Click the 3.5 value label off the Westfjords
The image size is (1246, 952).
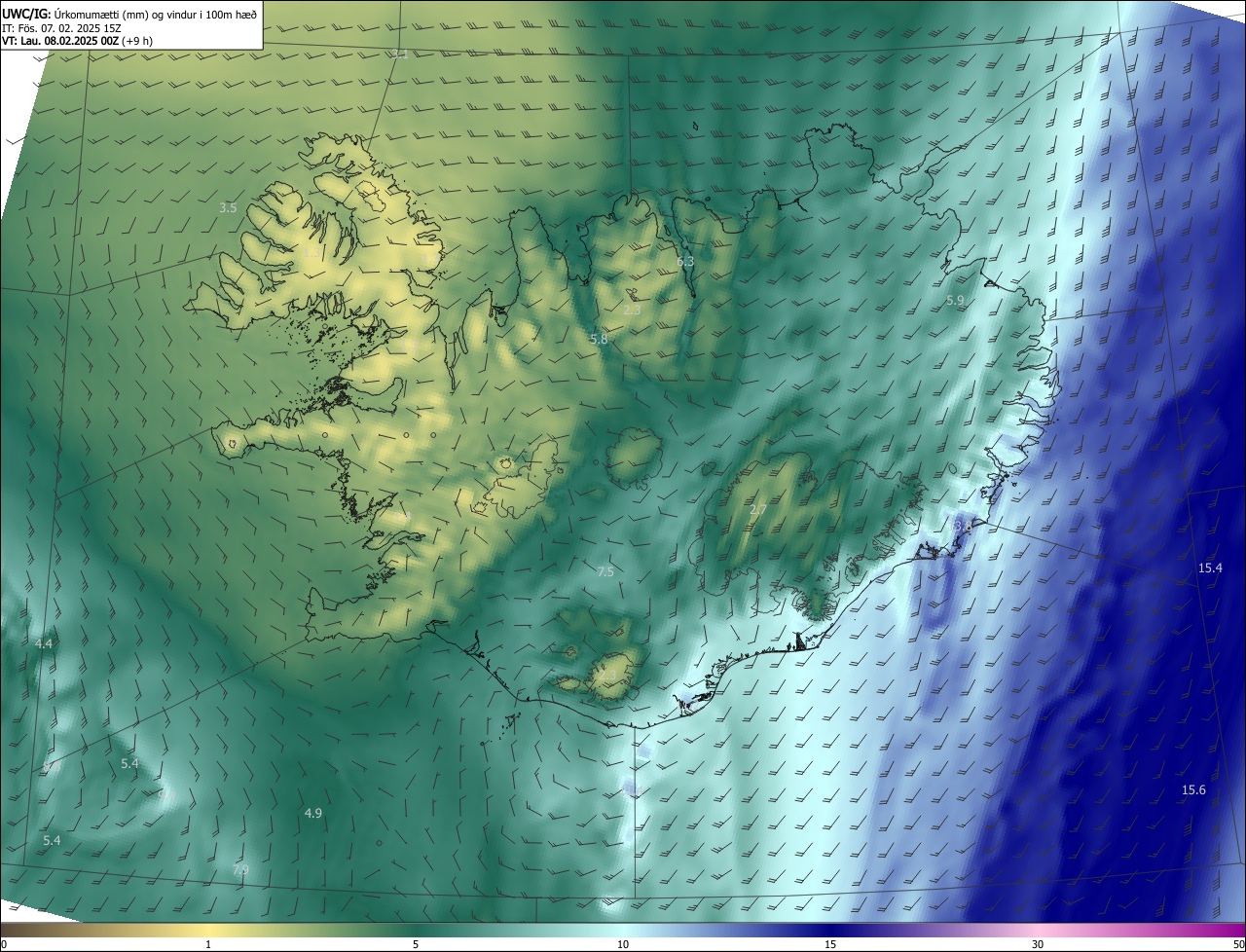228,207
